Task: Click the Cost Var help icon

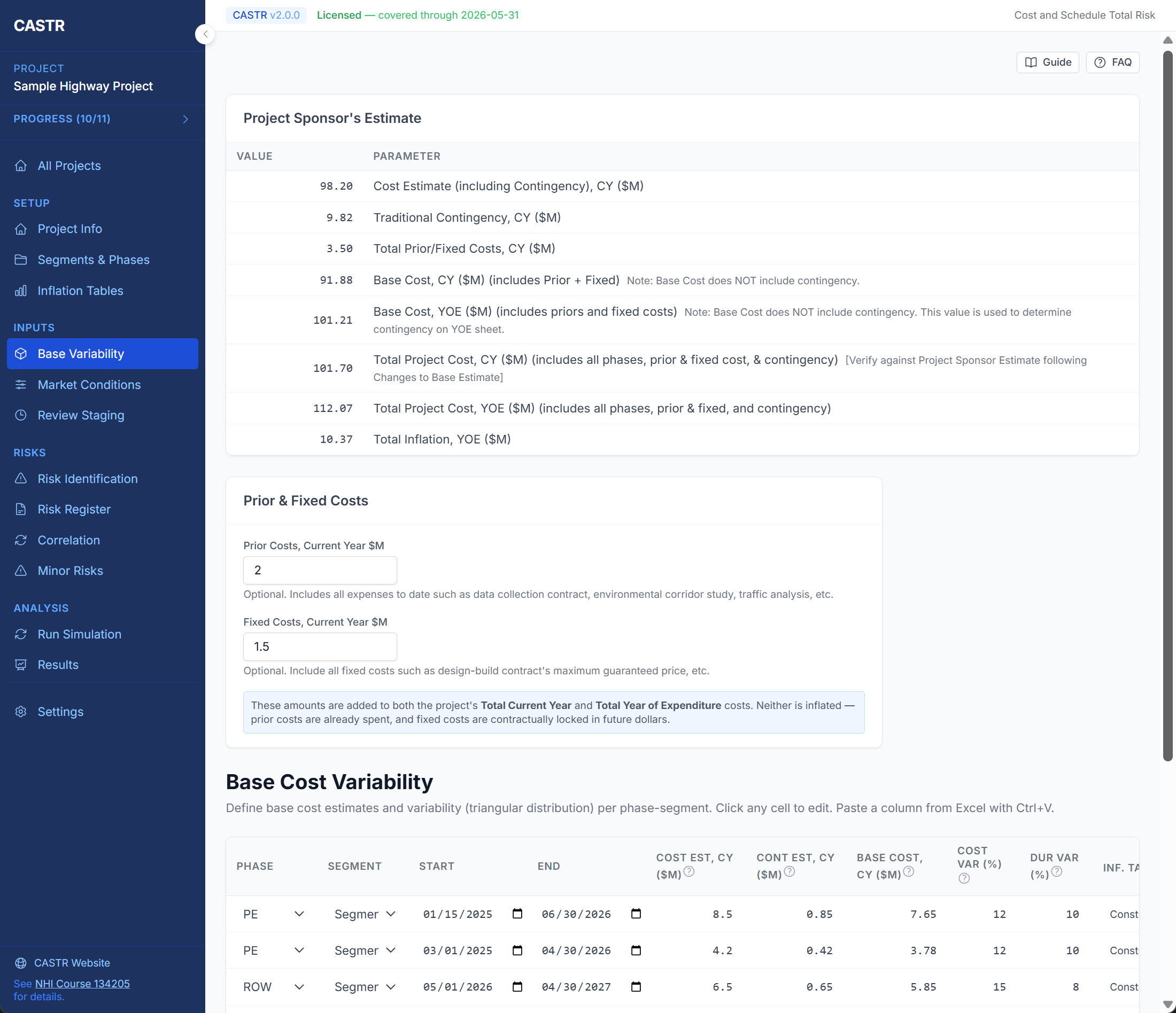Action: click(x=964, y=878)
